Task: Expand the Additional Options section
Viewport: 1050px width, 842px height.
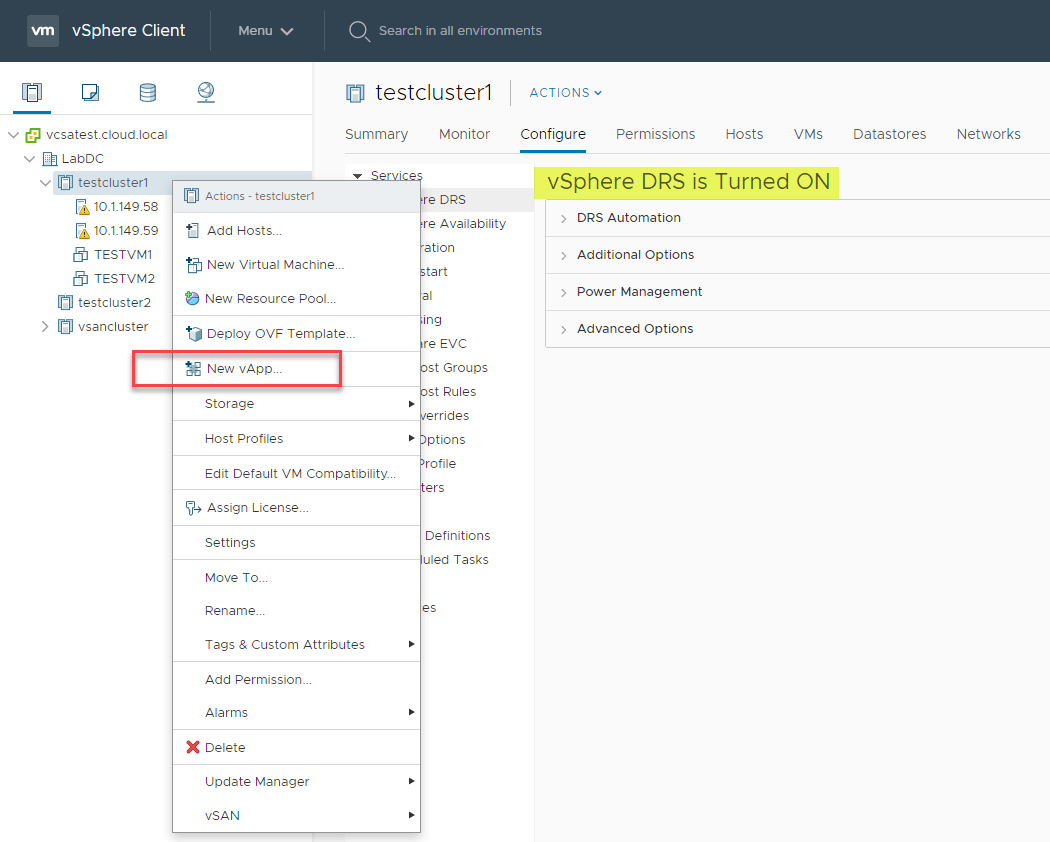Action: (x=564, y=255)
